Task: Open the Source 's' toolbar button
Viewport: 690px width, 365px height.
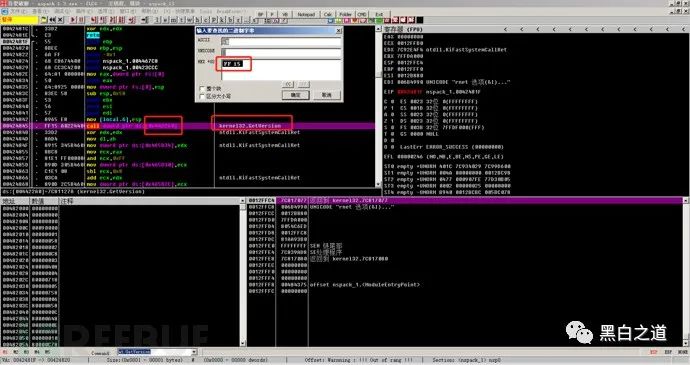Action: click(x=254, y=20)
